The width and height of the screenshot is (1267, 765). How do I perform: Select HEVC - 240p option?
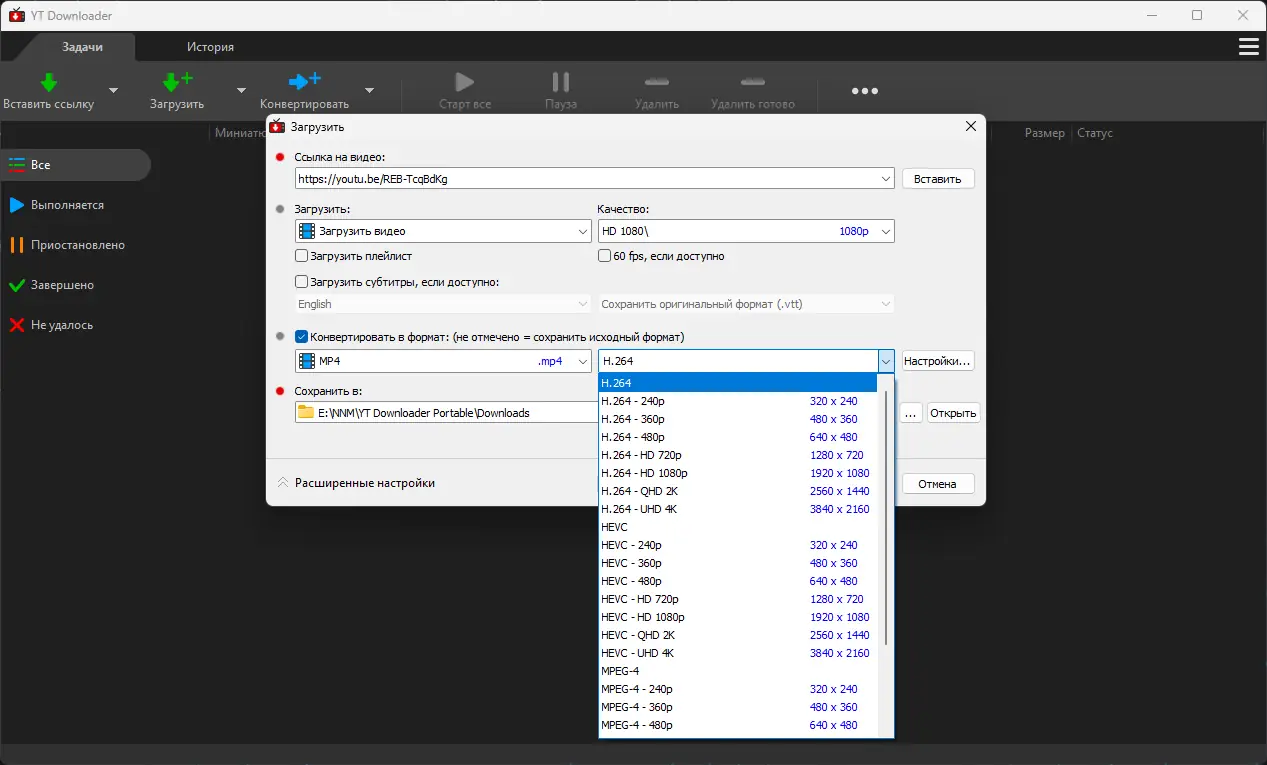click(x=738, y=545)
